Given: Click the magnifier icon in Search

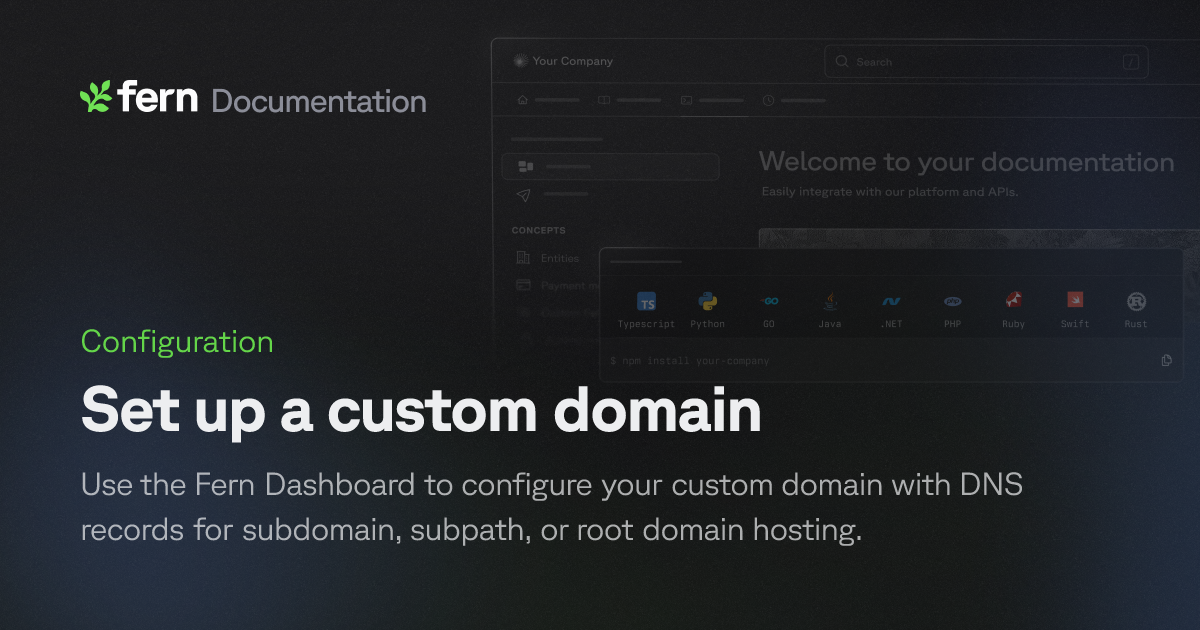Looking at the screenshot, I should [x=842, y=62].
